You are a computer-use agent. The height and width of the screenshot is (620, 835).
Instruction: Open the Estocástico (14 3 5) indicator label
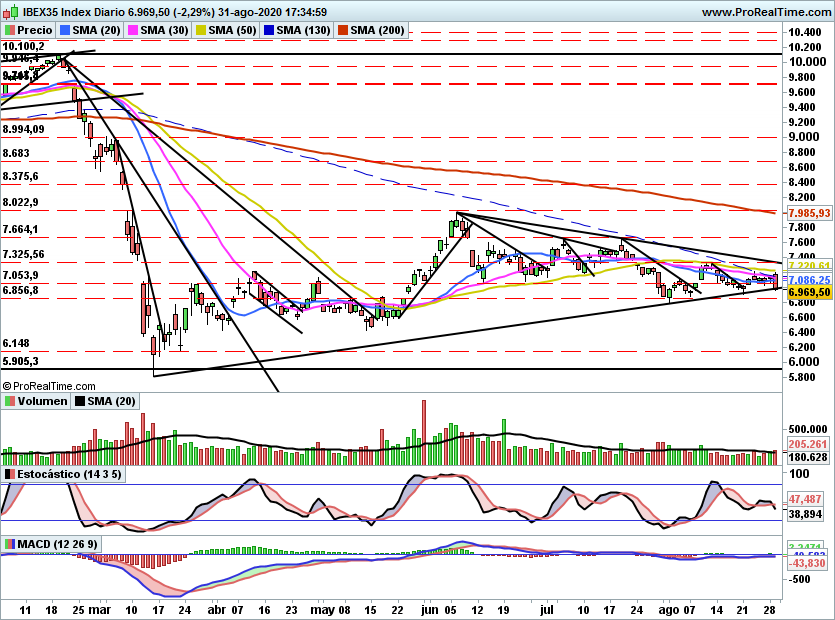point(63,474)
